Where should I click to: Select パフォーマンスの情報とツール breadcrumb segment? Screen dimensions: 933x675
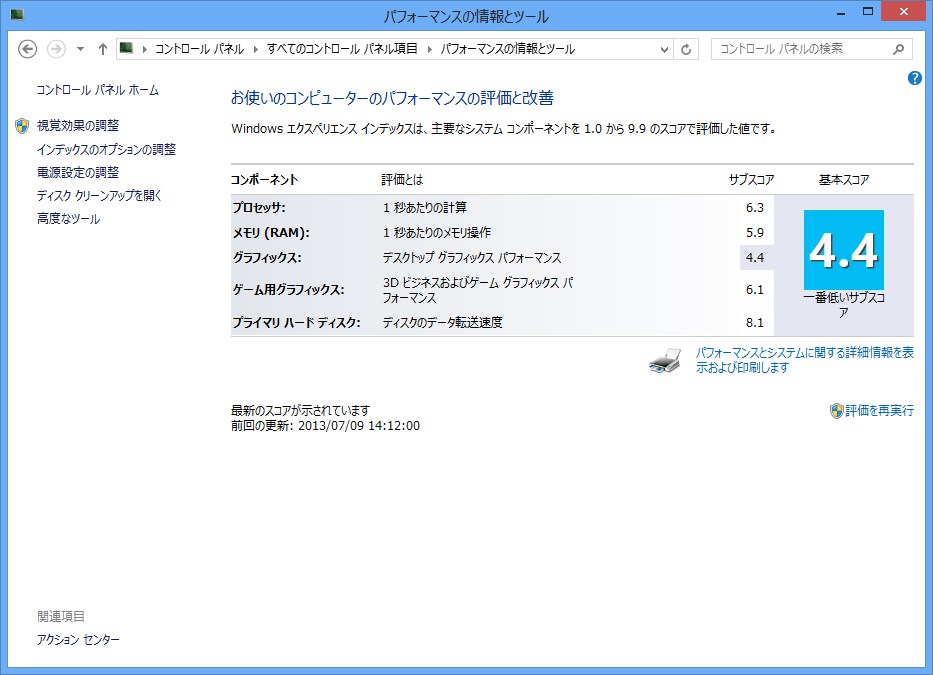[x=508, y=49]
